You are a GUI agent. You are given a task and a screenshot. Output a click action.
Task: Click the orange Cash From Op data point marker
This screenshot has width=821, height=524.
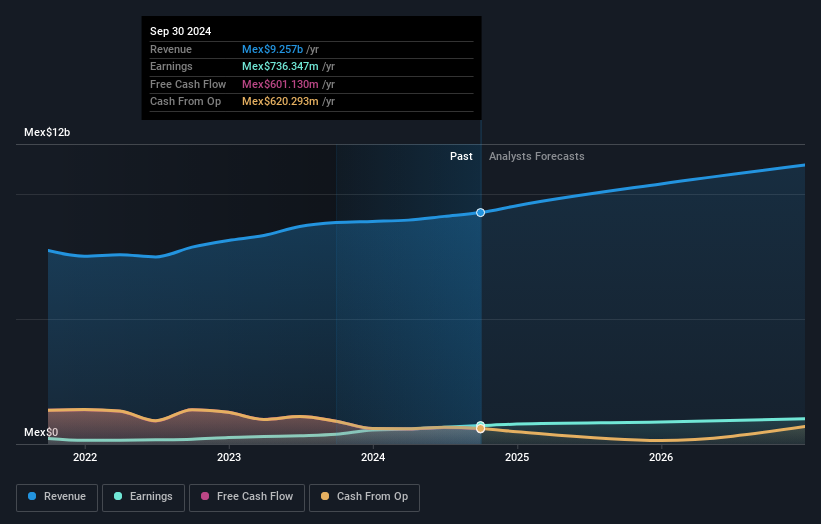pos(480,429)
